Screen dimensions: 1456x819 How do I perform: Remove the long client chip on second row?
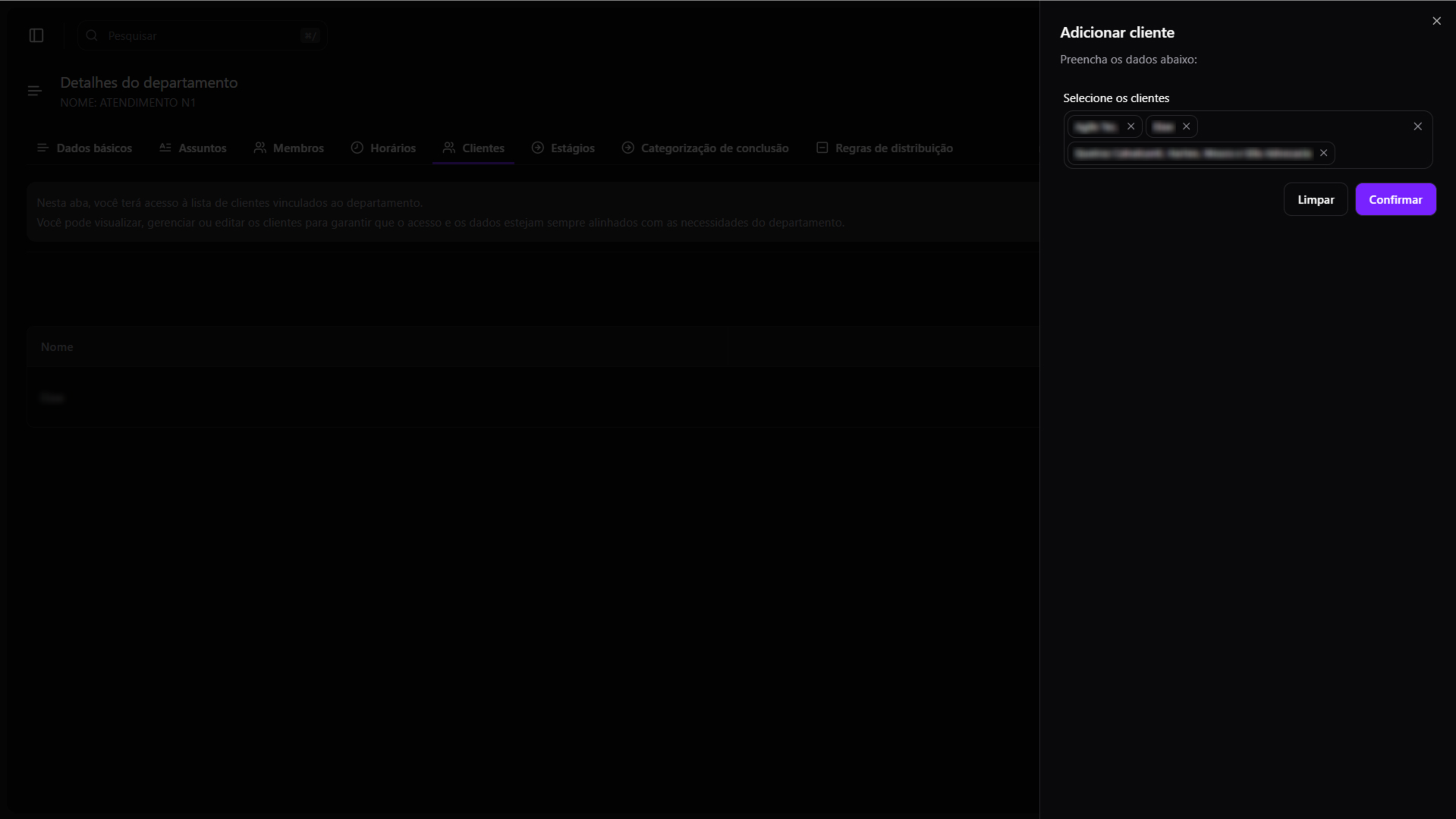pyautogui.click(x=1324, y=153)
